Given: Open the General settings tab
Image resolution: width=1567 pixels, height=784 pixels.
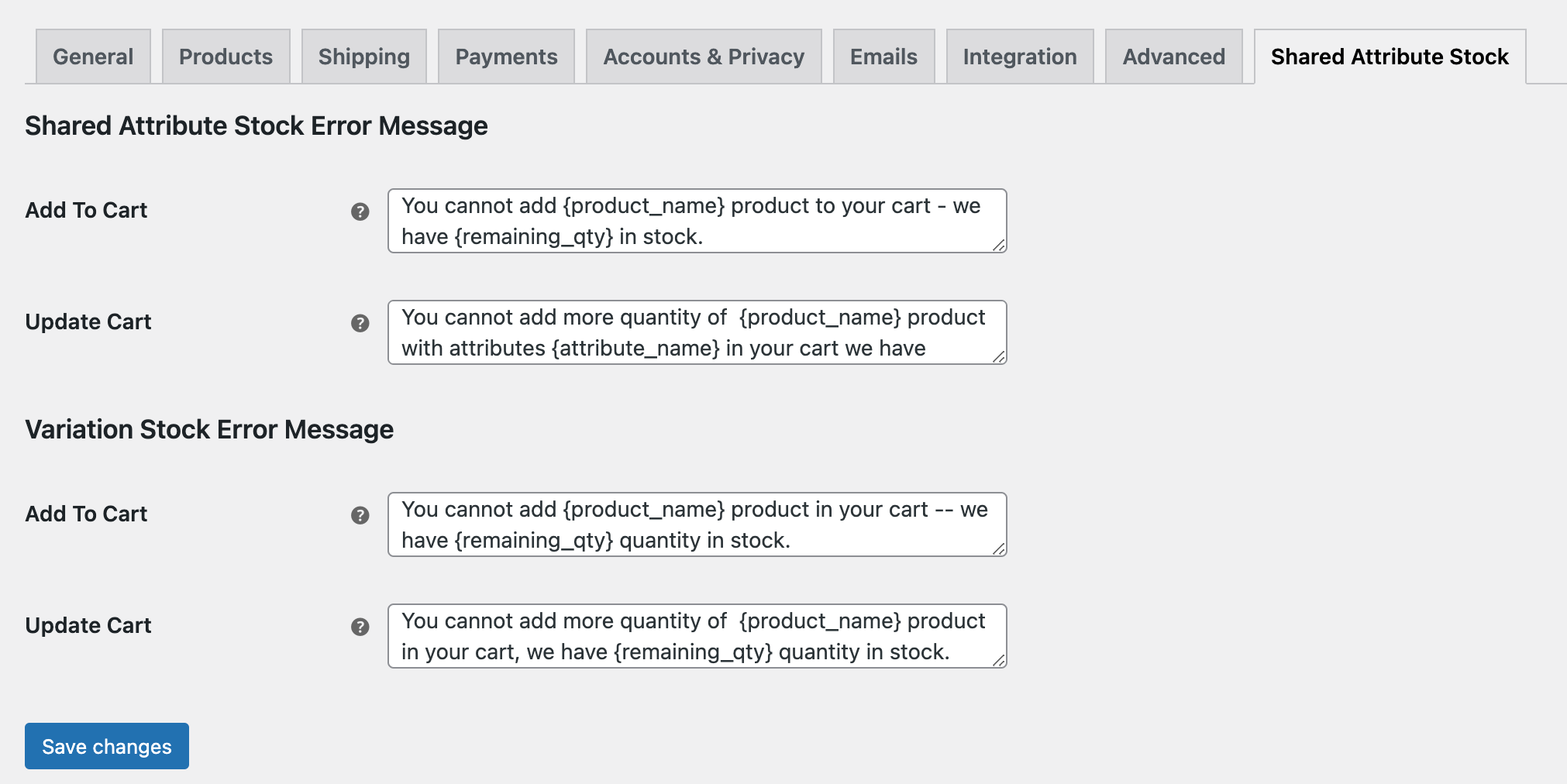Looking at the screenshot, I should tap(93, 57).
